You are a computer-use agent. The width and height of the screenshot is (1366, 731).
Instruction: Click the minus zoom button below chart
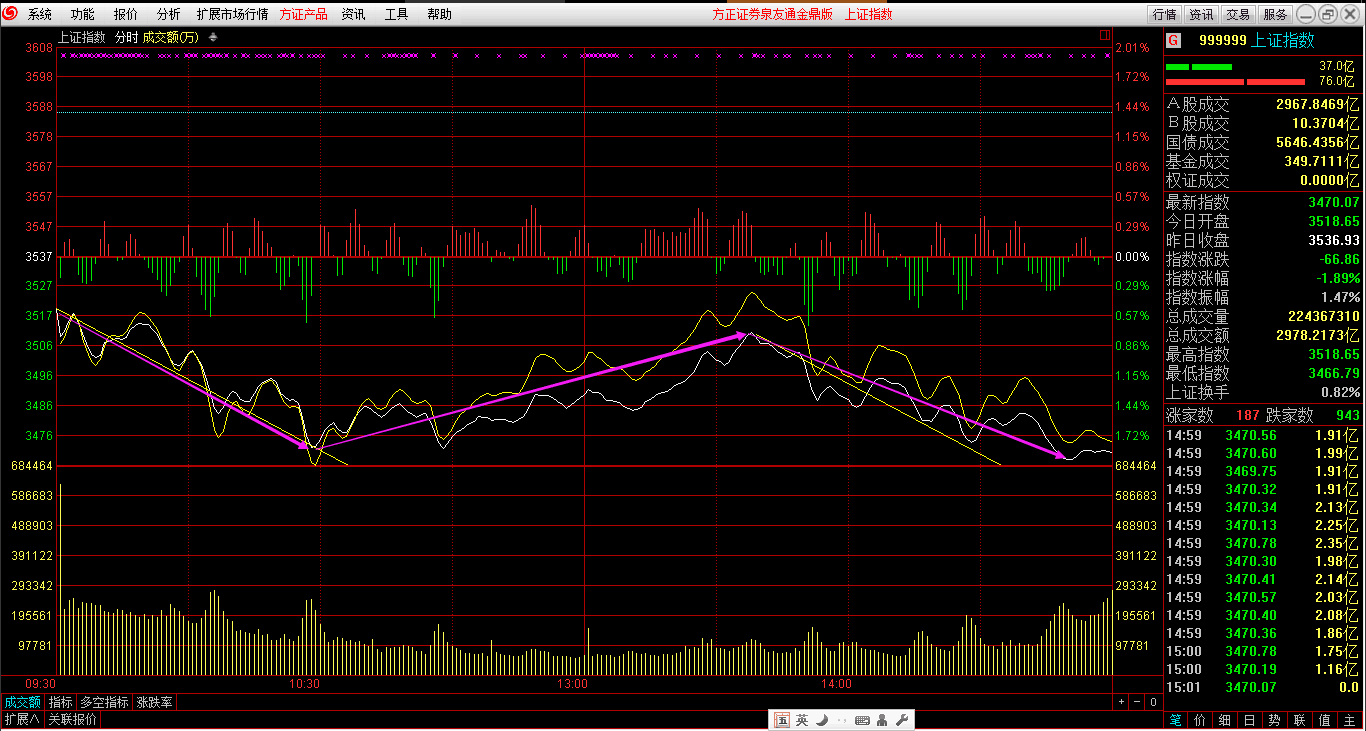click(1137, 702)
